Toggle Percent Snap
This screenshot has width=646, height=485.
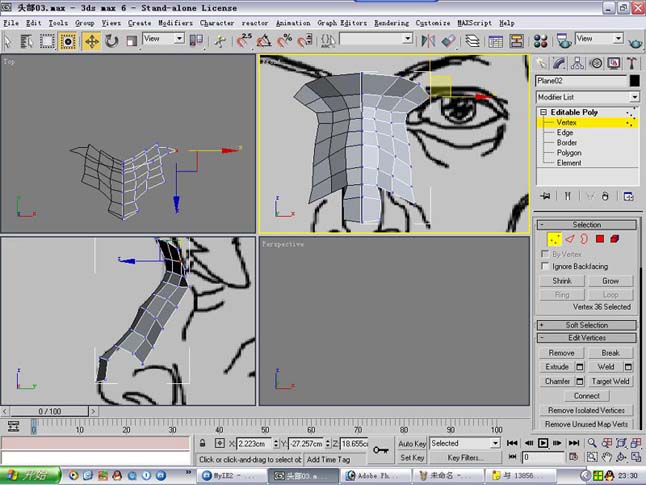pos(284,41)
